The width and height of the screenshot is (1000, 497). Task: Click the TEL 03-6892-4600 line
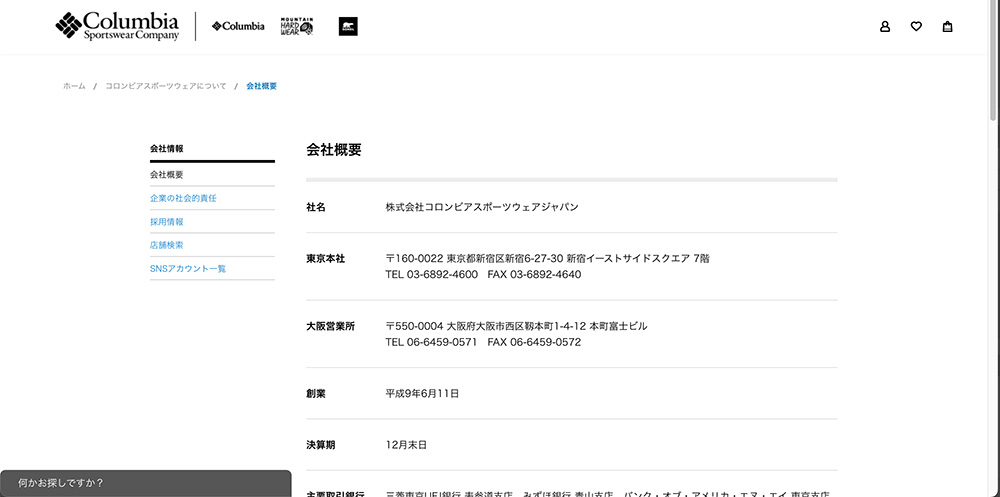(483, 274)
